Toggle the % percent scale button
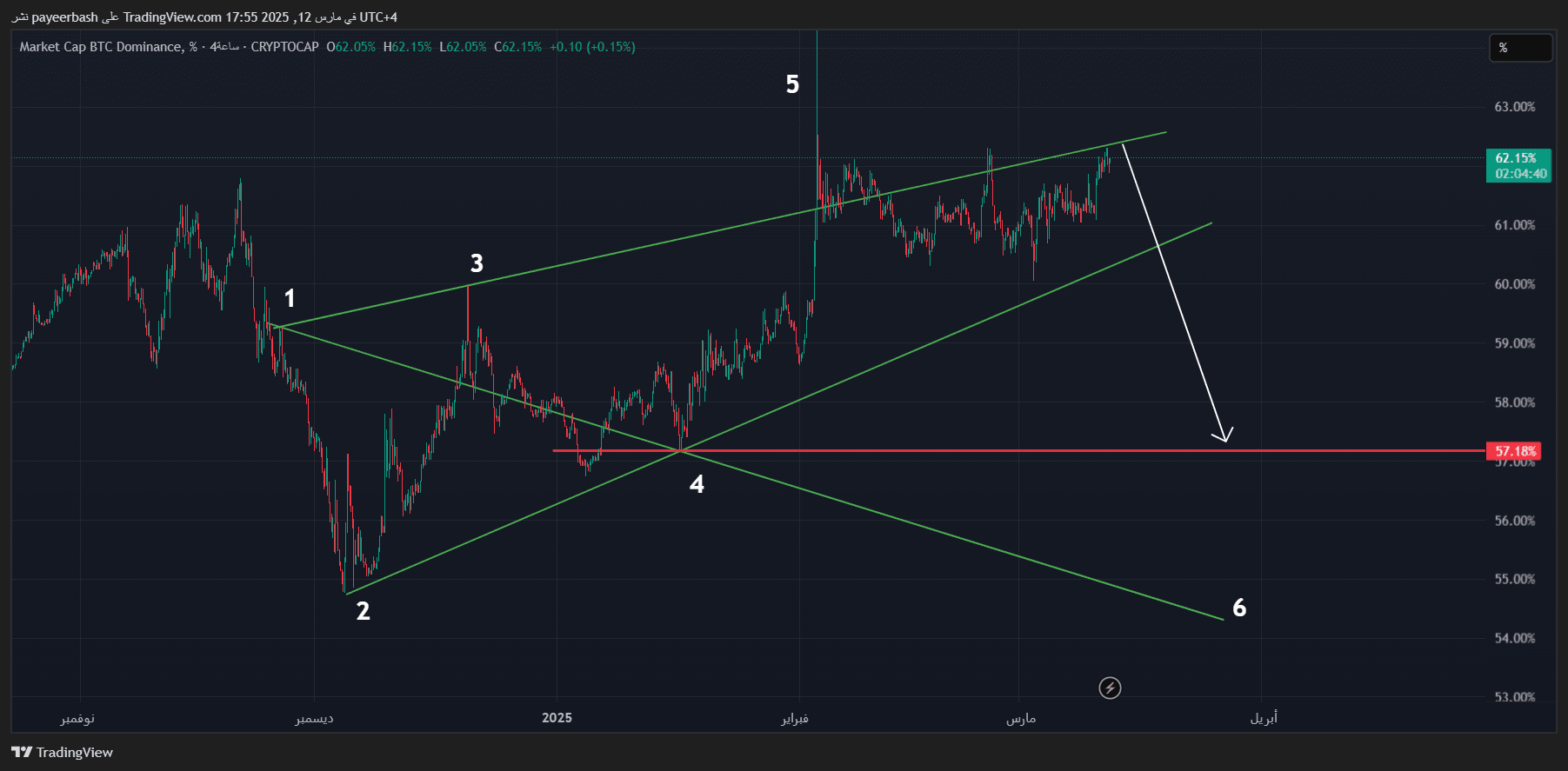The image size is (1568, 771). (x=1520, y=48)
